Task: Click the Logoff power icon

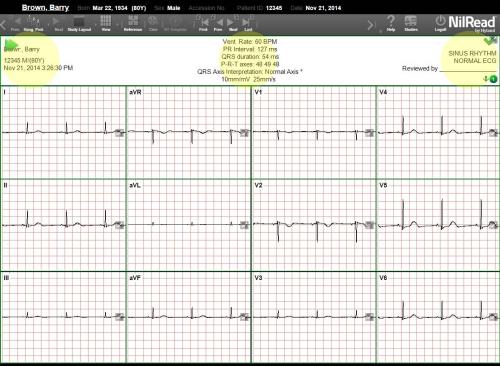Action: click(440, 23)
